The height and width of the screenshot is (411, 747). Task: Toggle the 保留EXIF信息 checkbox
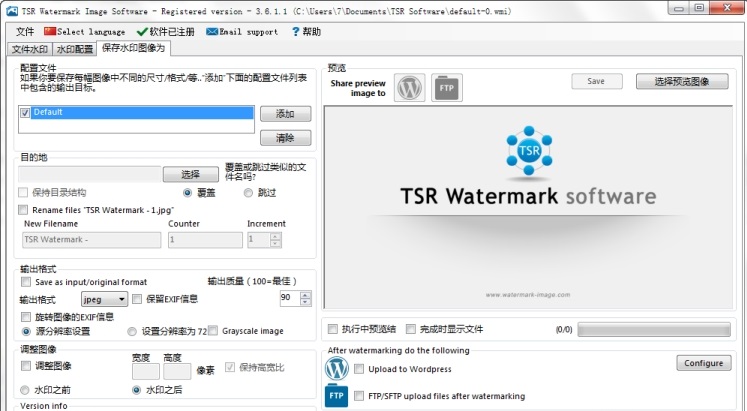tap(137, 299)
